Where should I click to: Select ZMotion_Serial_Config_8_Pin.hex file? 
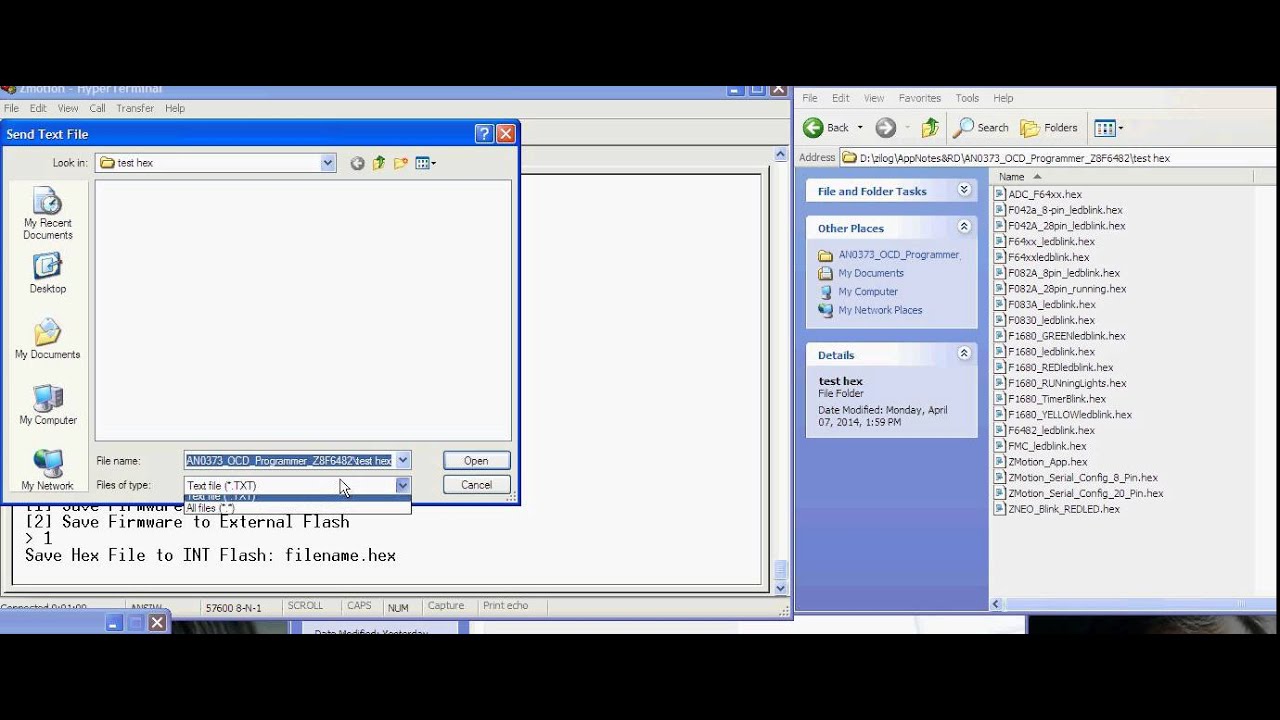point(1083,478)
